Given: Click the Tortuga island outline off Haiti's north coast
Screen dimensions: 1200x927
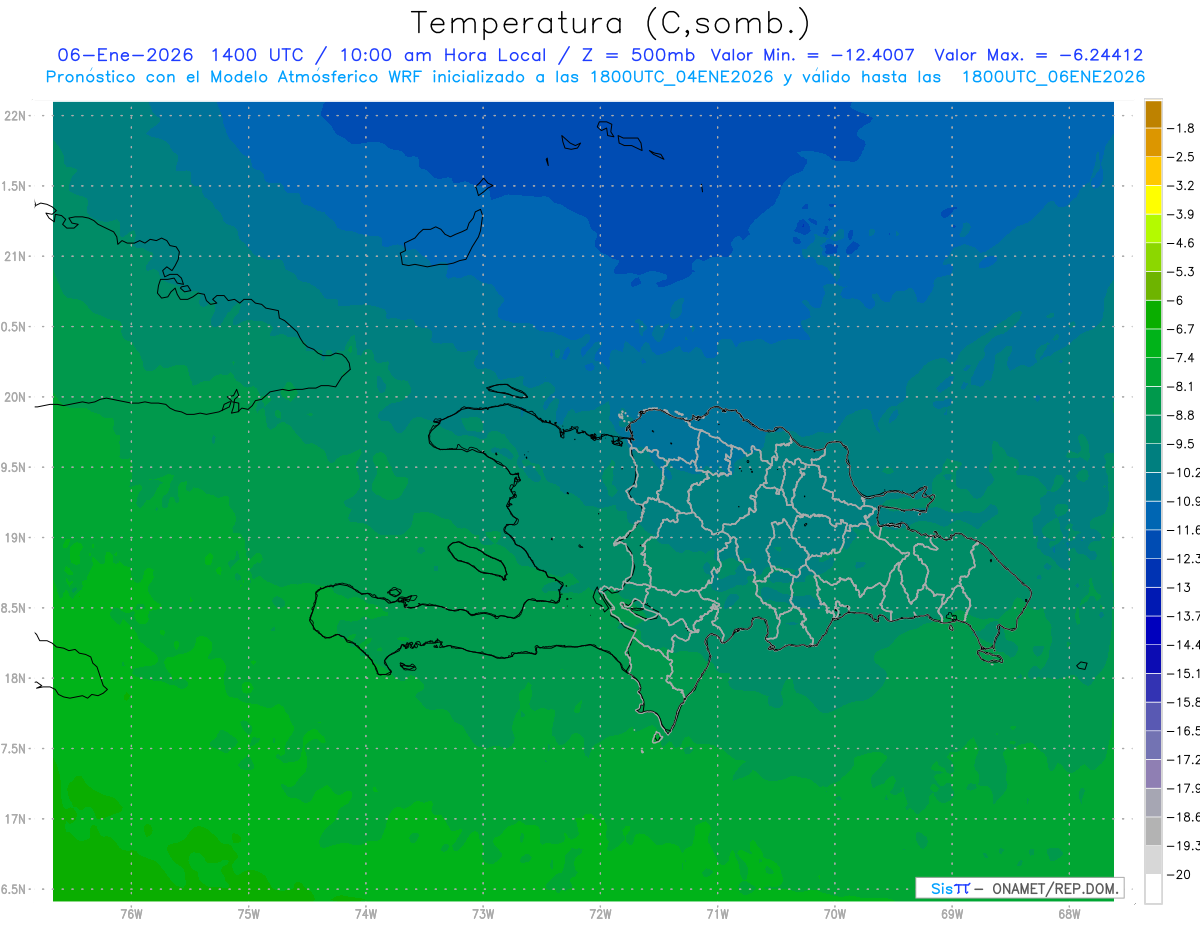Looking at the screenshot, I should [506, 391].
